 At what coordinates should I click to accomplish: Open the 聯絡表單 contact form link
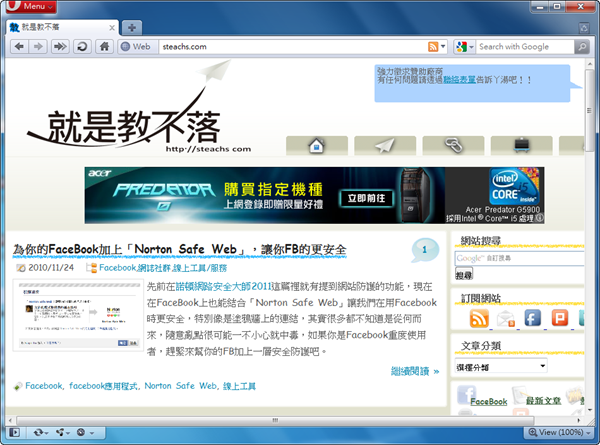459,80
